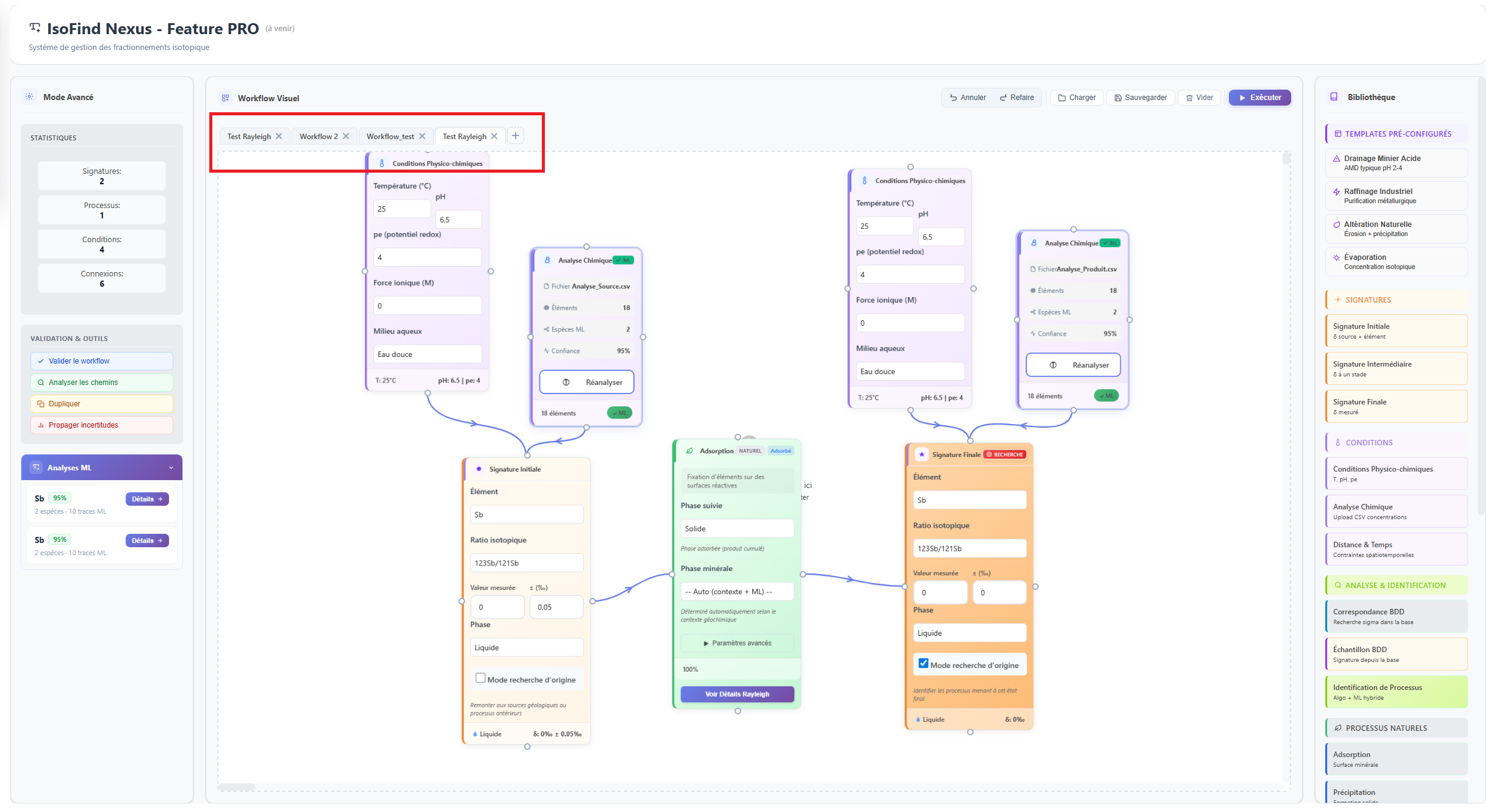Screen dimensions: 1487x812
Task: Select first Test Rayleigh tab
Action: (248, 136)
